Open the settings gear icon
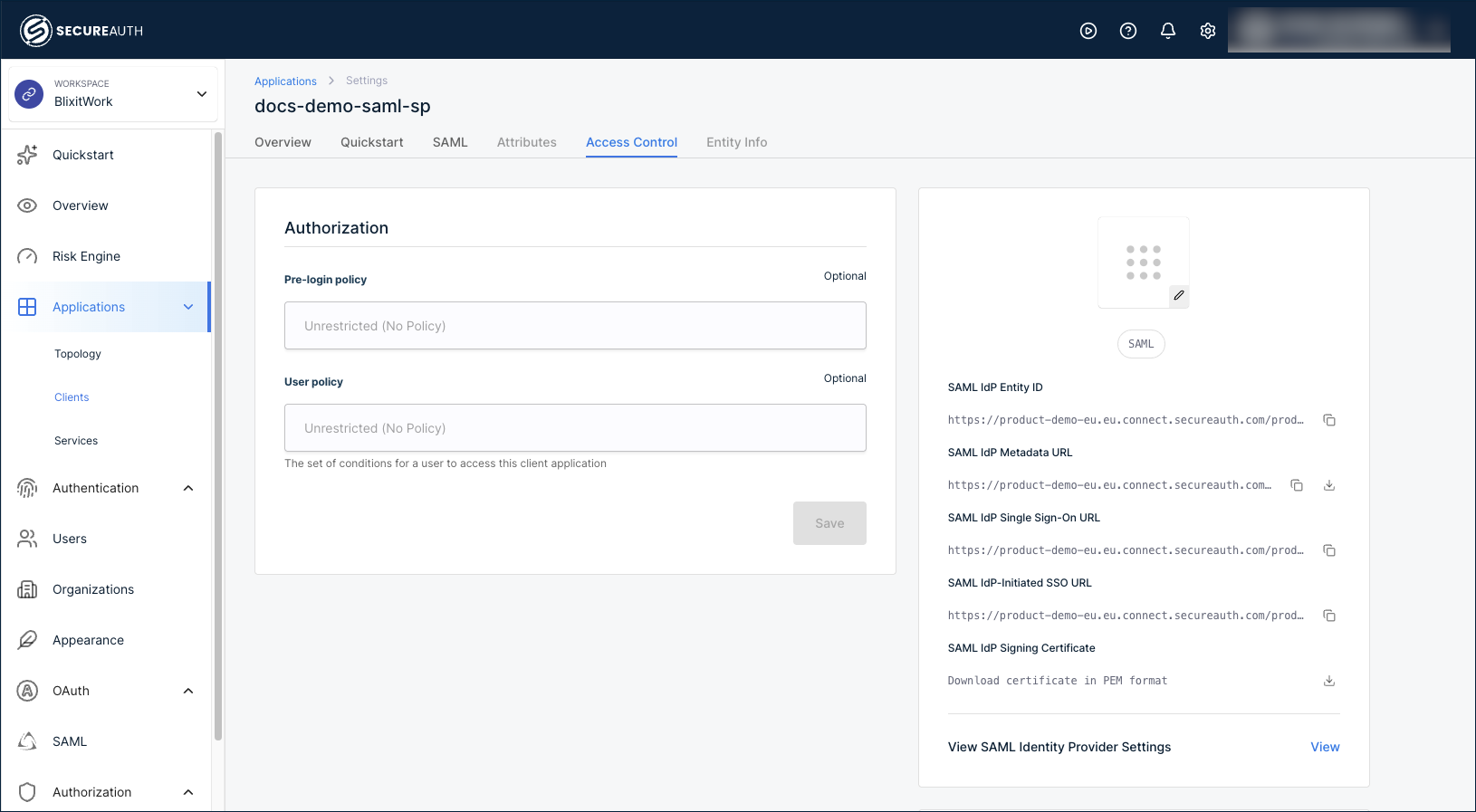Screen dimensions: 1476x812 click(1208, 31)
